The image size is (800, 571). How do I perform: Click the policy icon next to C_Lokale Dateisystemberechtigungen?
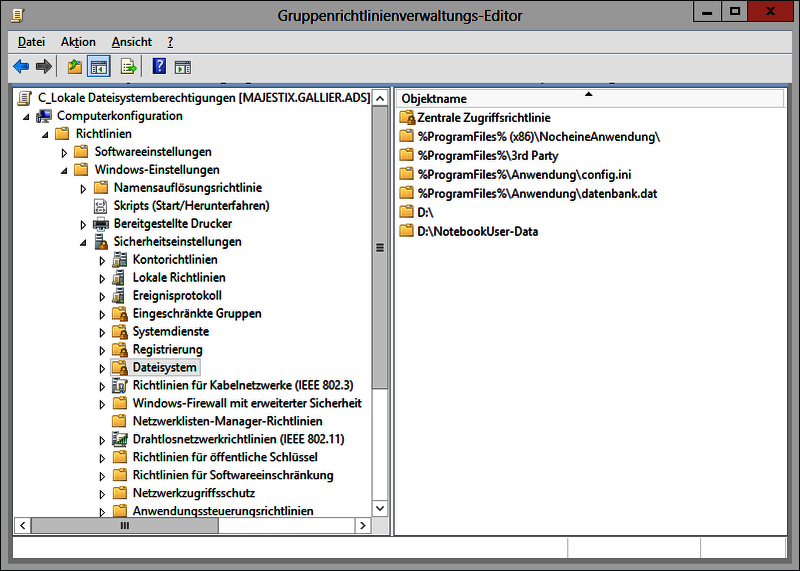[24, 97]
